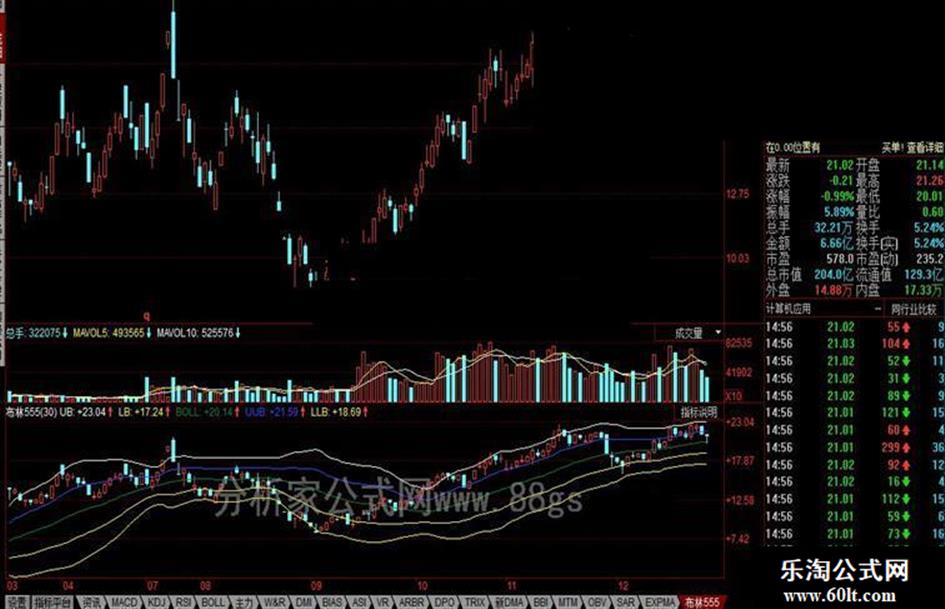Screen dimensions: 945x609
Task: Open the 指标平台 tab
Action: click(52, 602)
